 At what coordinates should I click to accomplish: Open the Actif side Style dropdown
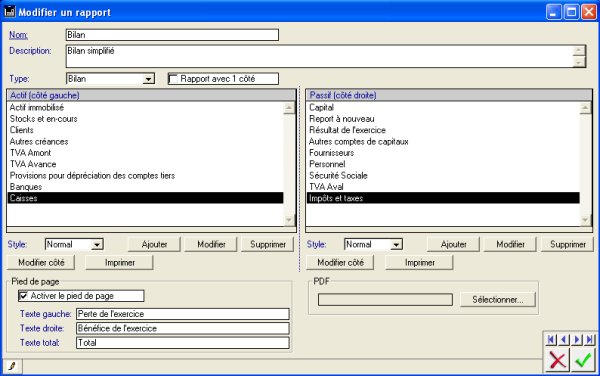tap(97, 244)
